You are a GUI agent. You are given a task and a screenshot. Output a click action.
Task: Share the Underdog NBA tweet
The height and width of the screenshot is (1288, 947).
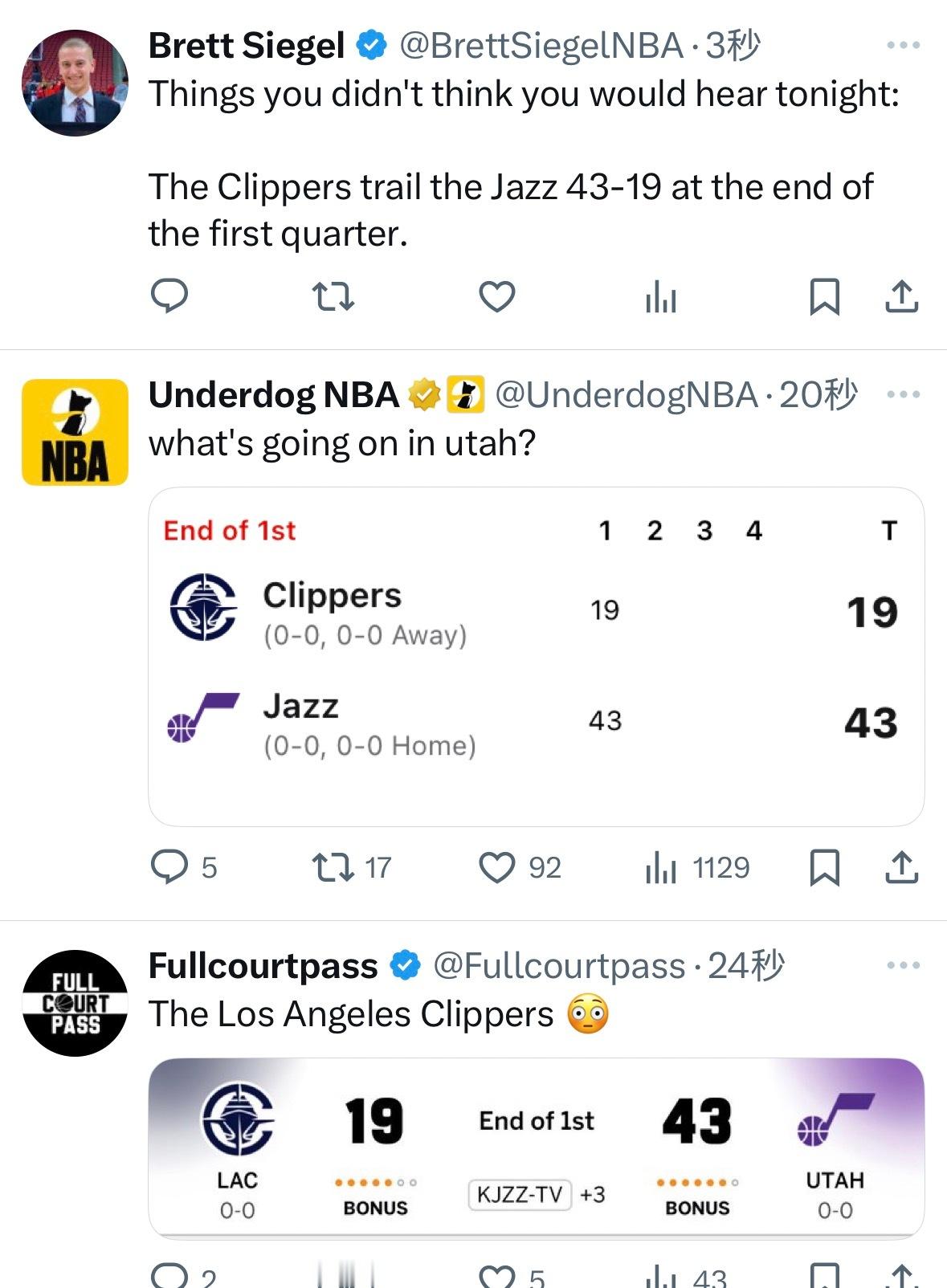901,867
